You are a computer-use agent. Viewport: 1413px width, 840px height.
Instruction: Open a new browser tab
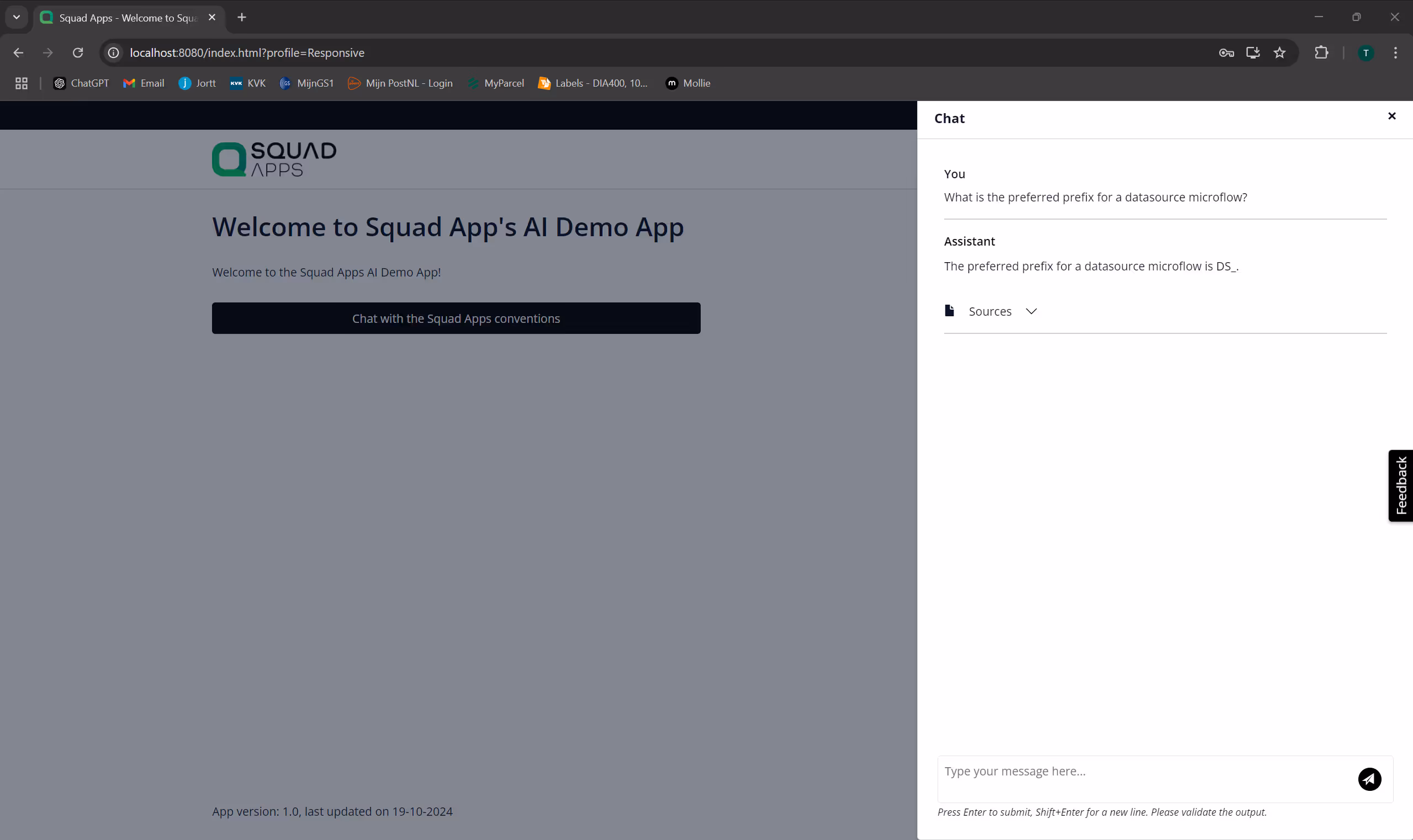(242, 17)
